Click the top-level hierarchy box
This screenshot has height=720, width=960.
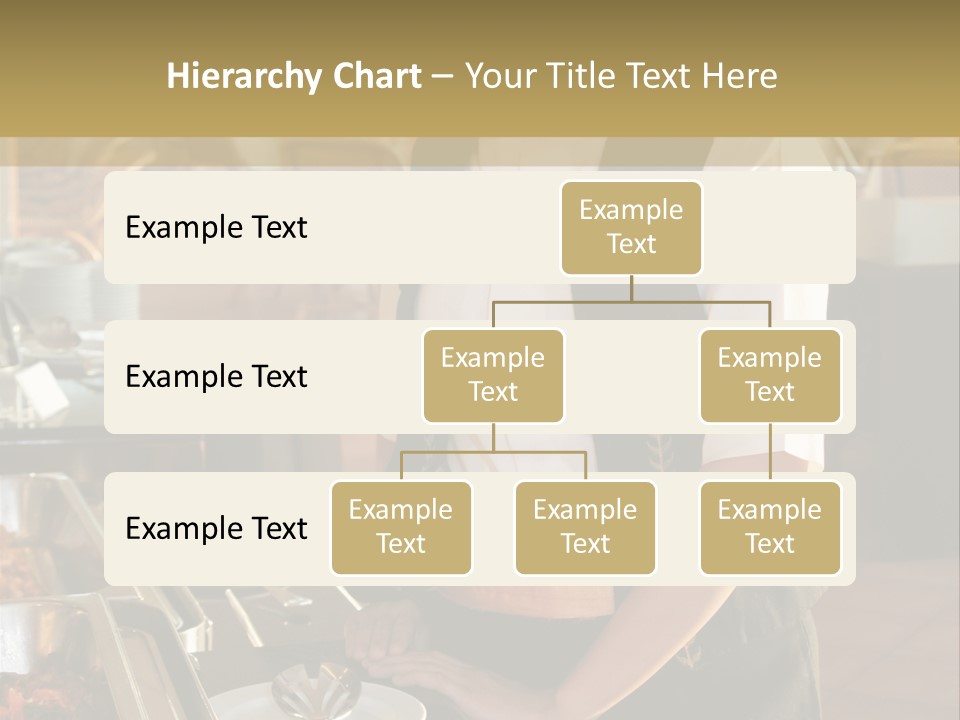click(631, 228)
